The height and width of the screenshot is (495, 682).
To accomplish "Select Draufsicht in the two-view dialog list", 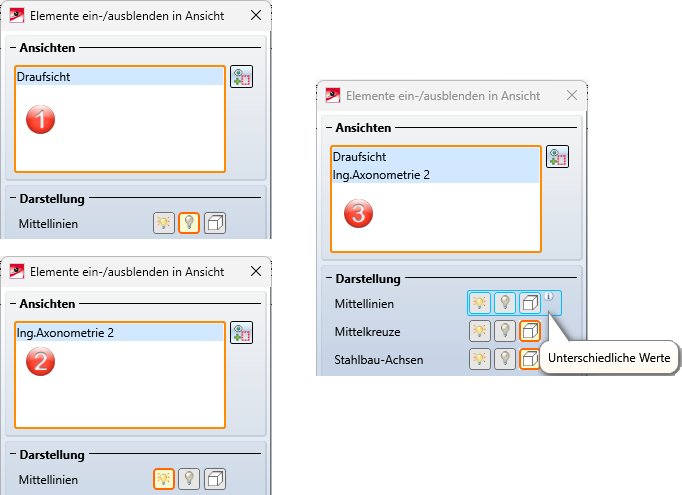I will [x=435, y=157].
